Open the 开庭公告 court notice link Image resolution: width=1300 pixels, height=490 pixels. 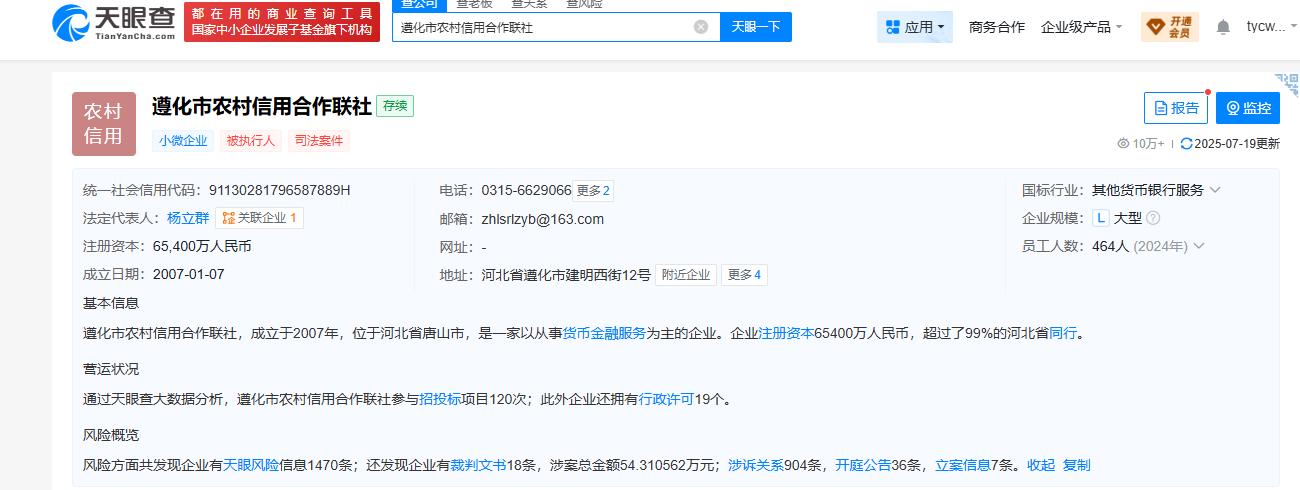(x=863, y=465)
